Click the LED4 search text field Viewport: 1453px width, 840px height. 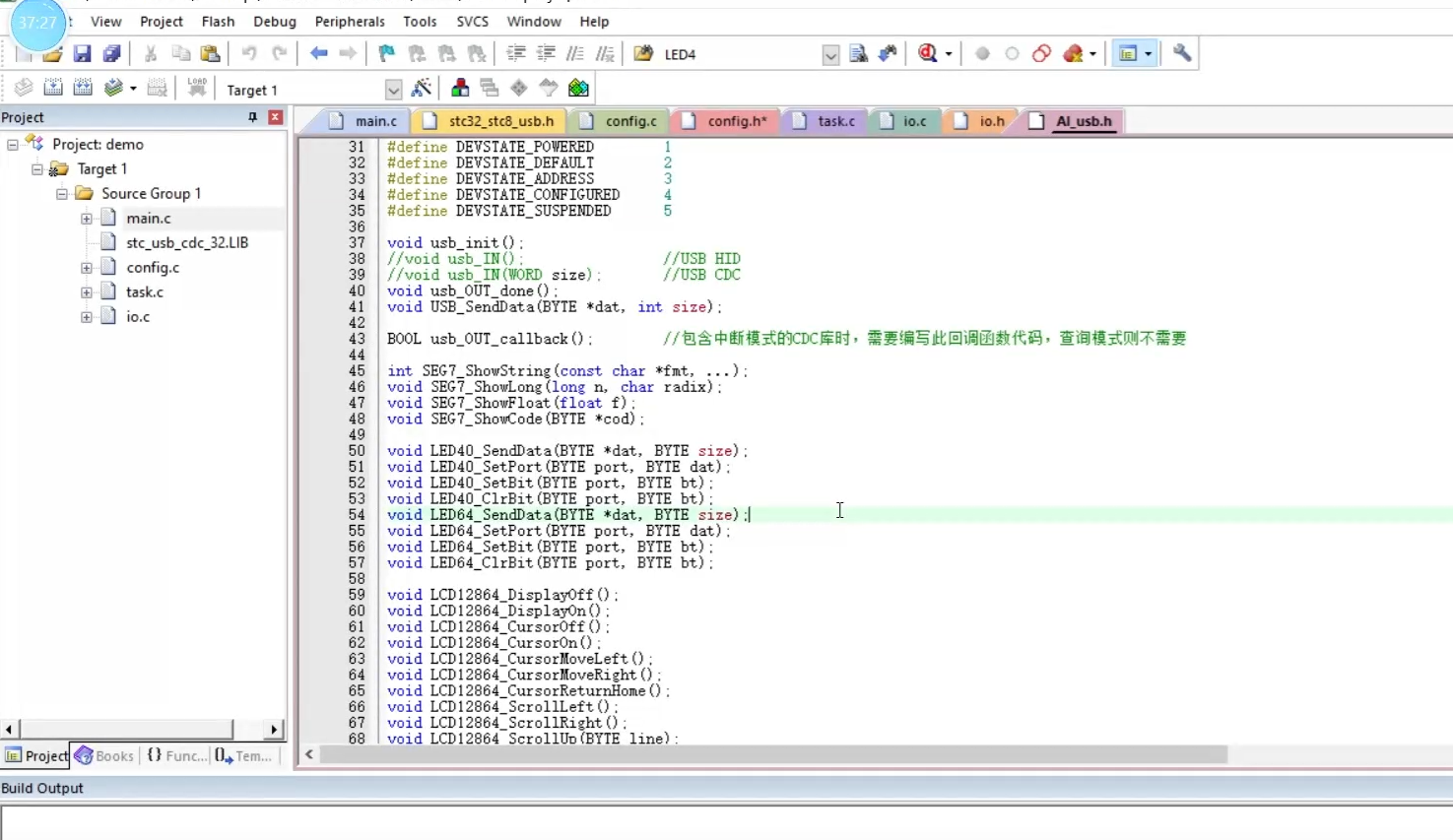[741, 55]
